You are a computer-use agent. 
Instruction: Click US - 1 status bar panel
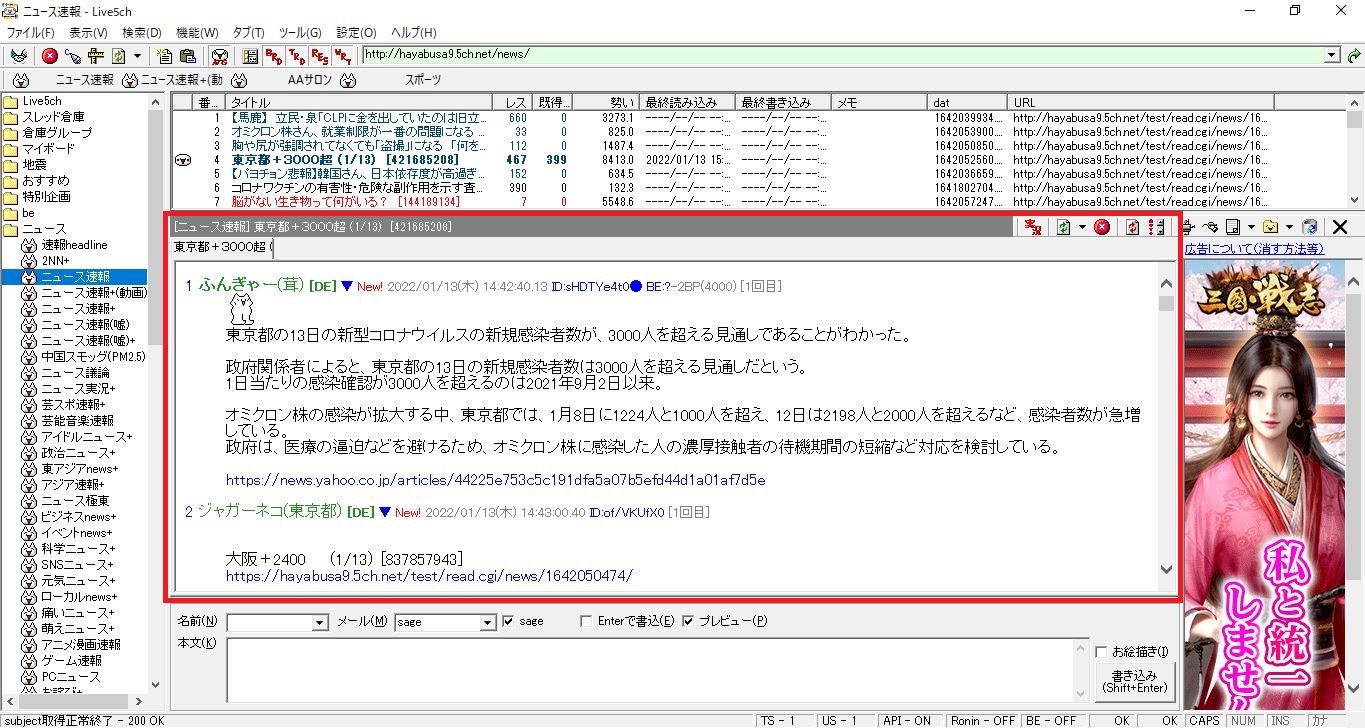[x=846, y=720]
